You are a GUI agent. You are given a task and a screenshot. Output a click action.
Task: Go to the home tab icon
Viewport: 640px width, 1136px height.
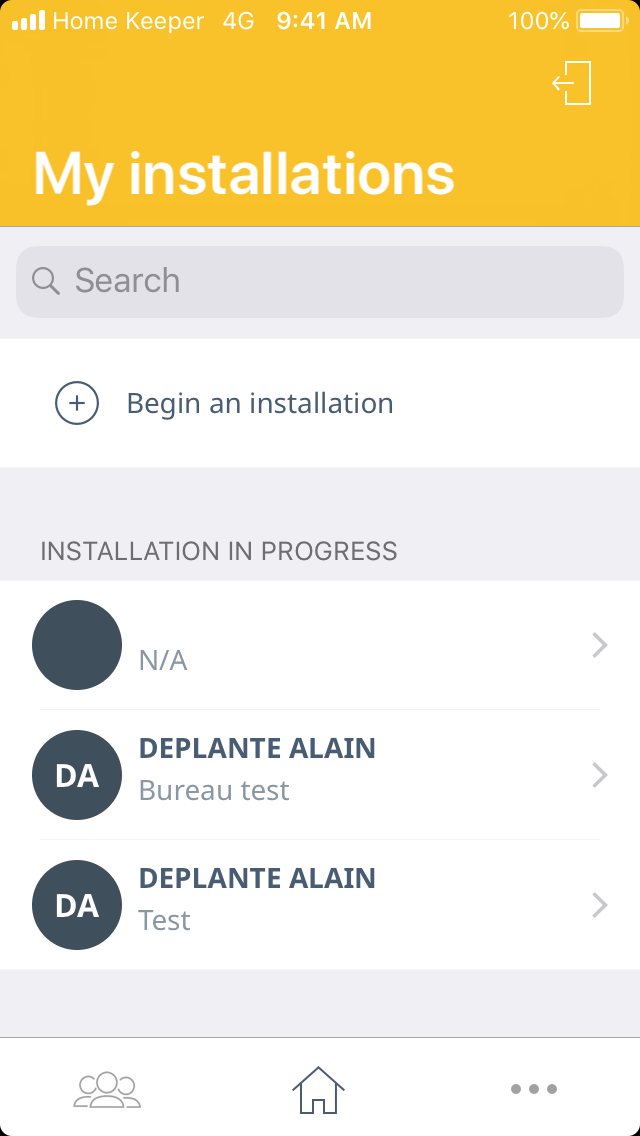[318, 1089]
